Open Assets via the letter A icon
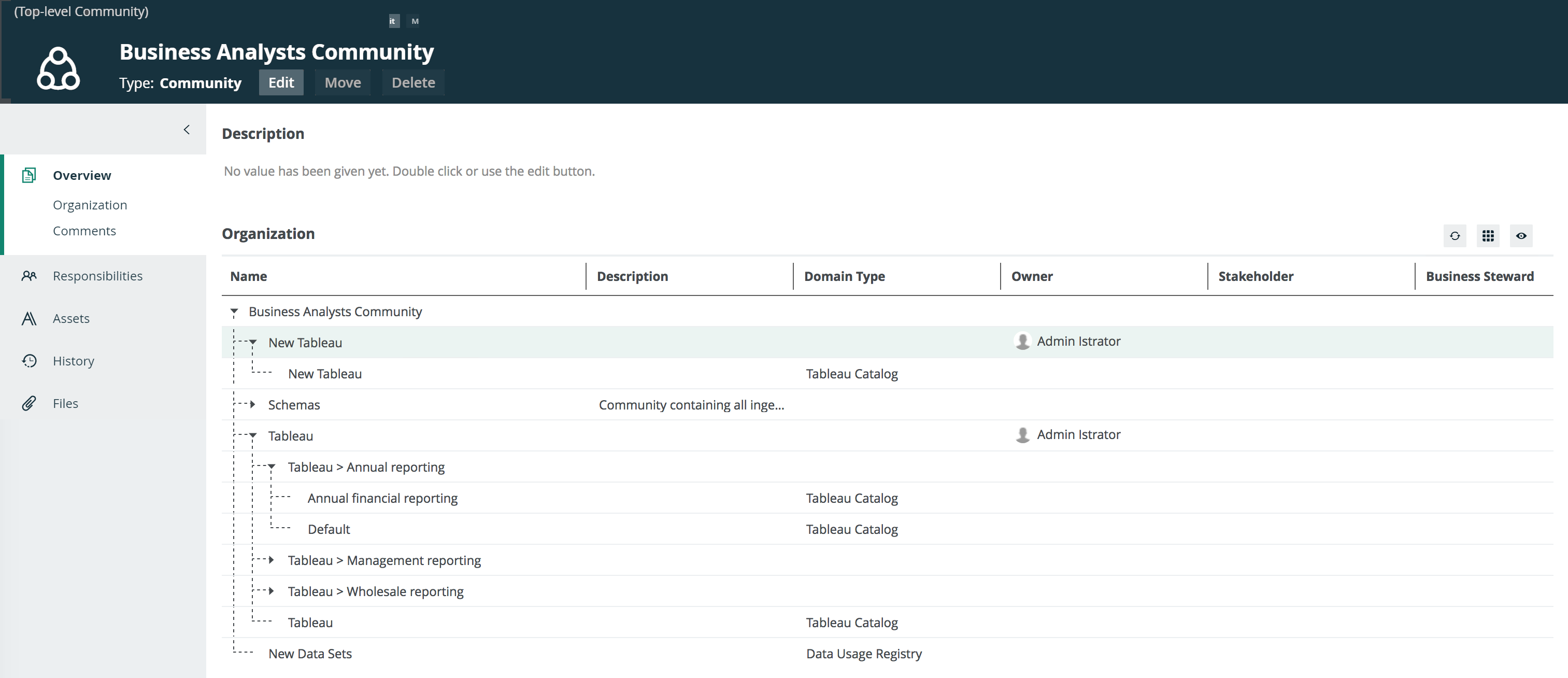 point(28,319)
